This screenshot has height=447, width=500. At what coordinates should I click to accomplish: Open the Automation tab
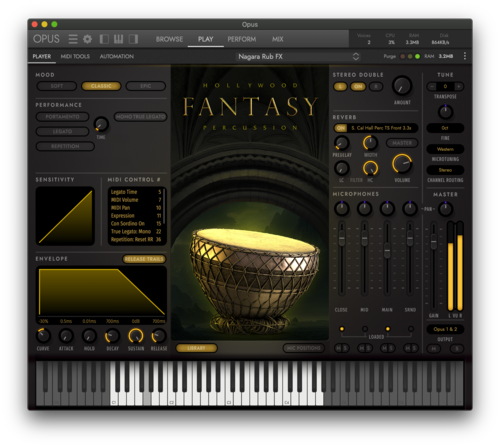117,56
